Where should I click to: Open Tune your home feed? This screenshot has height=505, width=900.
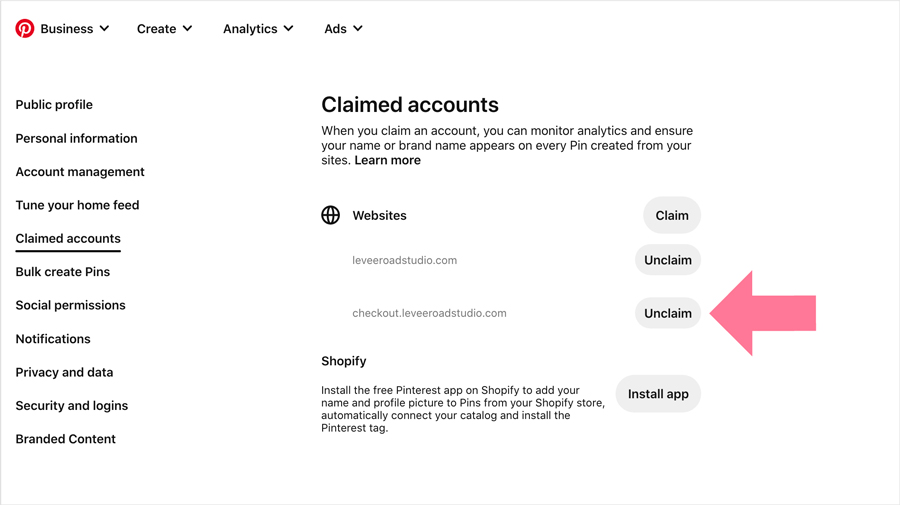click(77, 205)
